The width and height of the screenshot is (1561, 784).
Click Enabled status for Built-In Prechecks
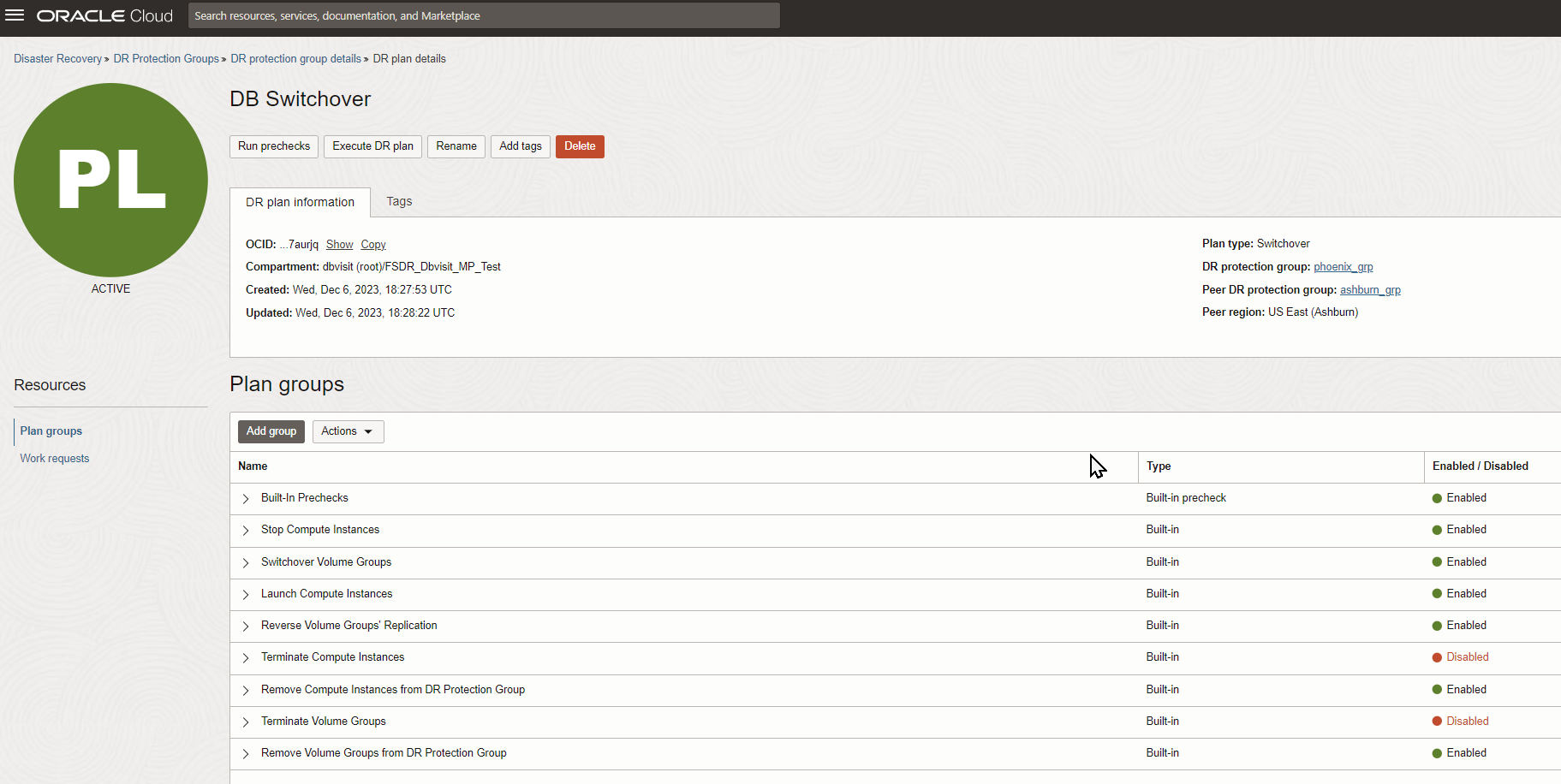[1459, 498]
